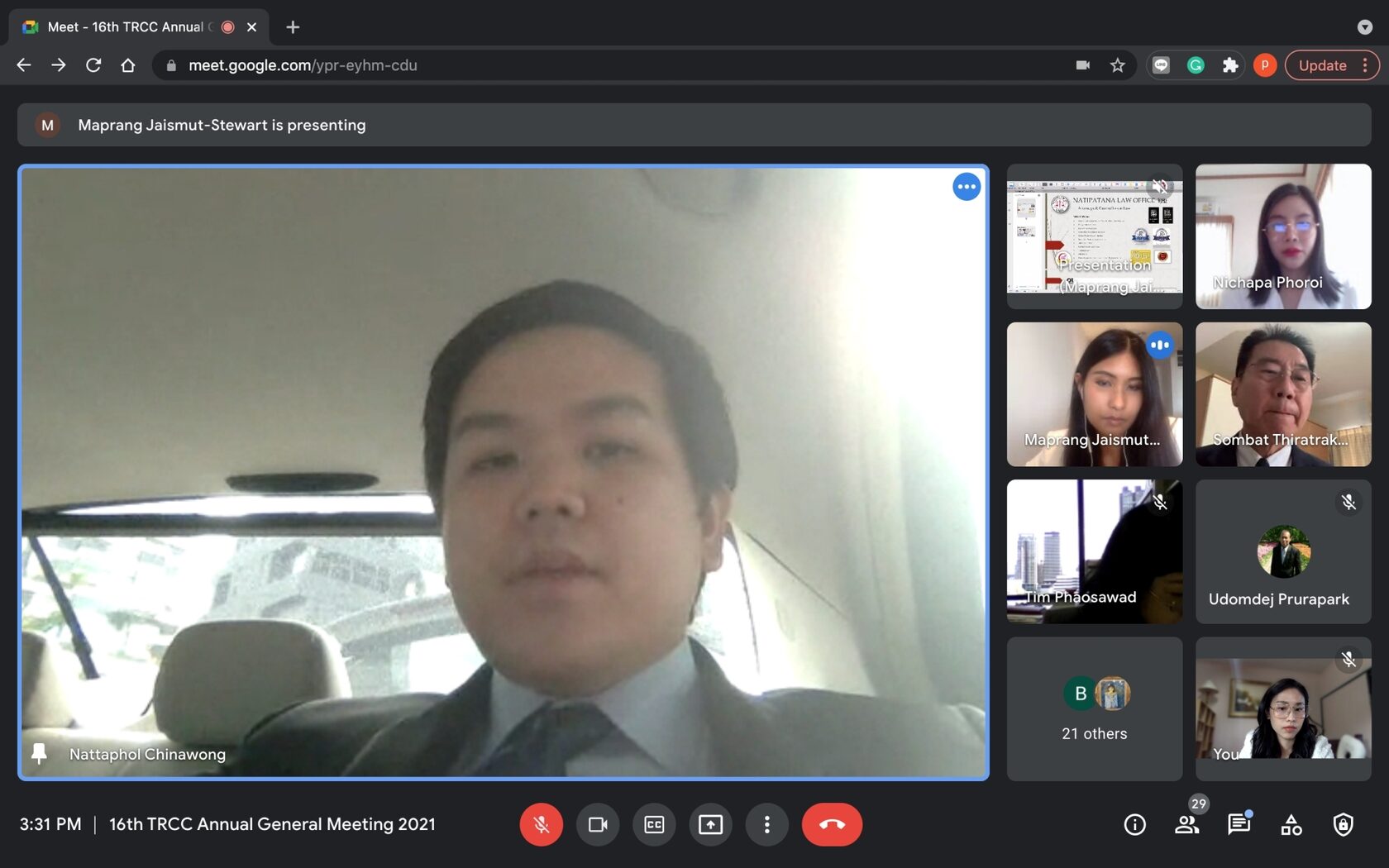
Task: Open host controls shield icon
Action: click(x=1343, y=824)
